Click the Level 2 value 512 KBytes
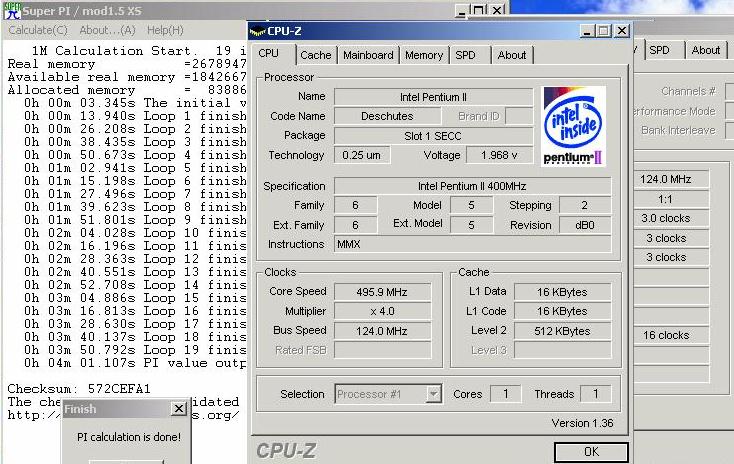734x464 pixels. [562, 331]
